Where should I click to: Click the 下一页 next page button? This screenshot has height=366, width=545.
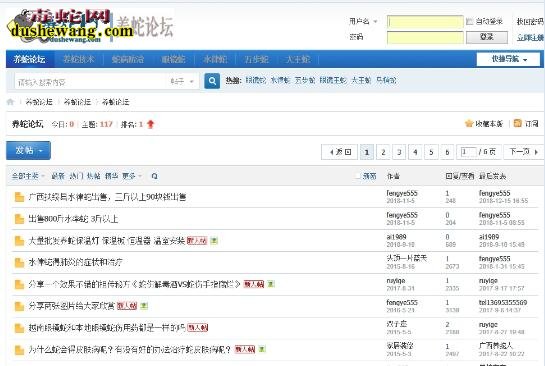(x=523, y=152)
